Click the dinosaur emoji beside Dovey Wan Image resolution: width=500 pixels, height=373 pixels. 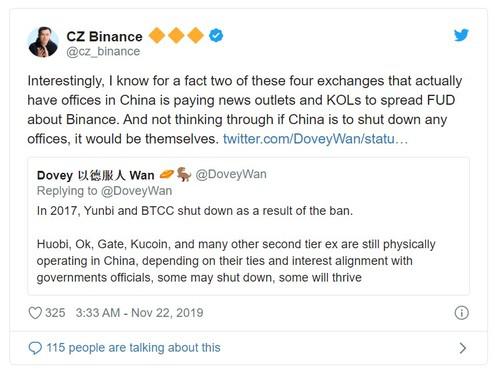(184, 174)
